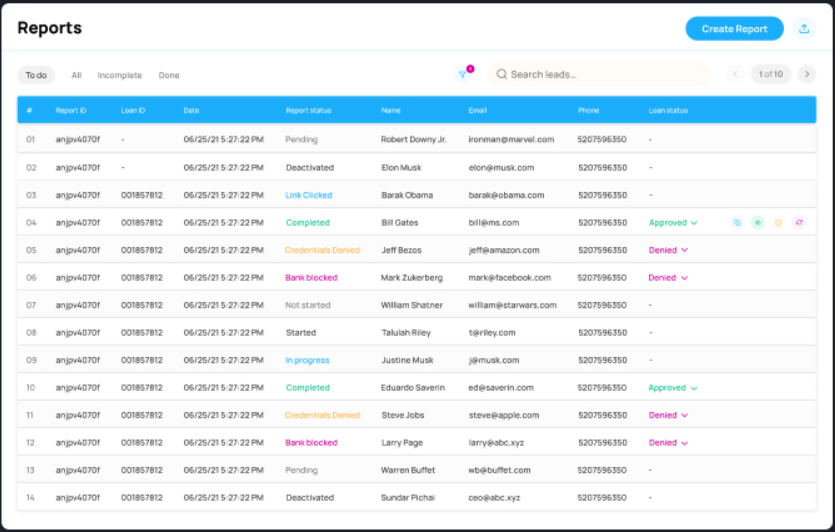Focus the Search leads input field
This screenshot has width=835, height=532.
click(x=600, y=75)
